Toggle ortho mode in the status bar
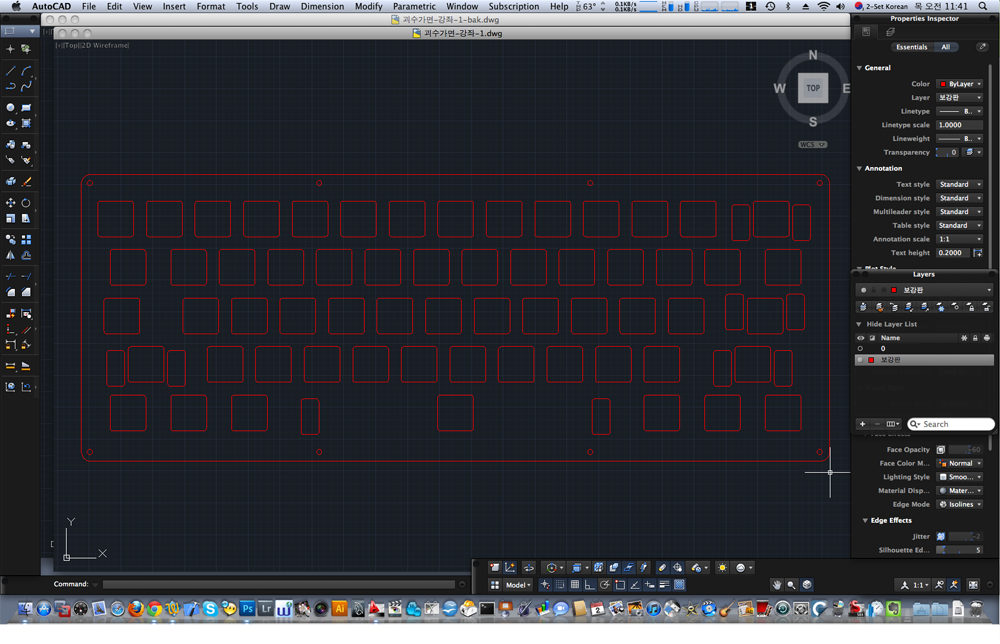The height and width of the screenshot is (644, 1000). tap(590, 585)
